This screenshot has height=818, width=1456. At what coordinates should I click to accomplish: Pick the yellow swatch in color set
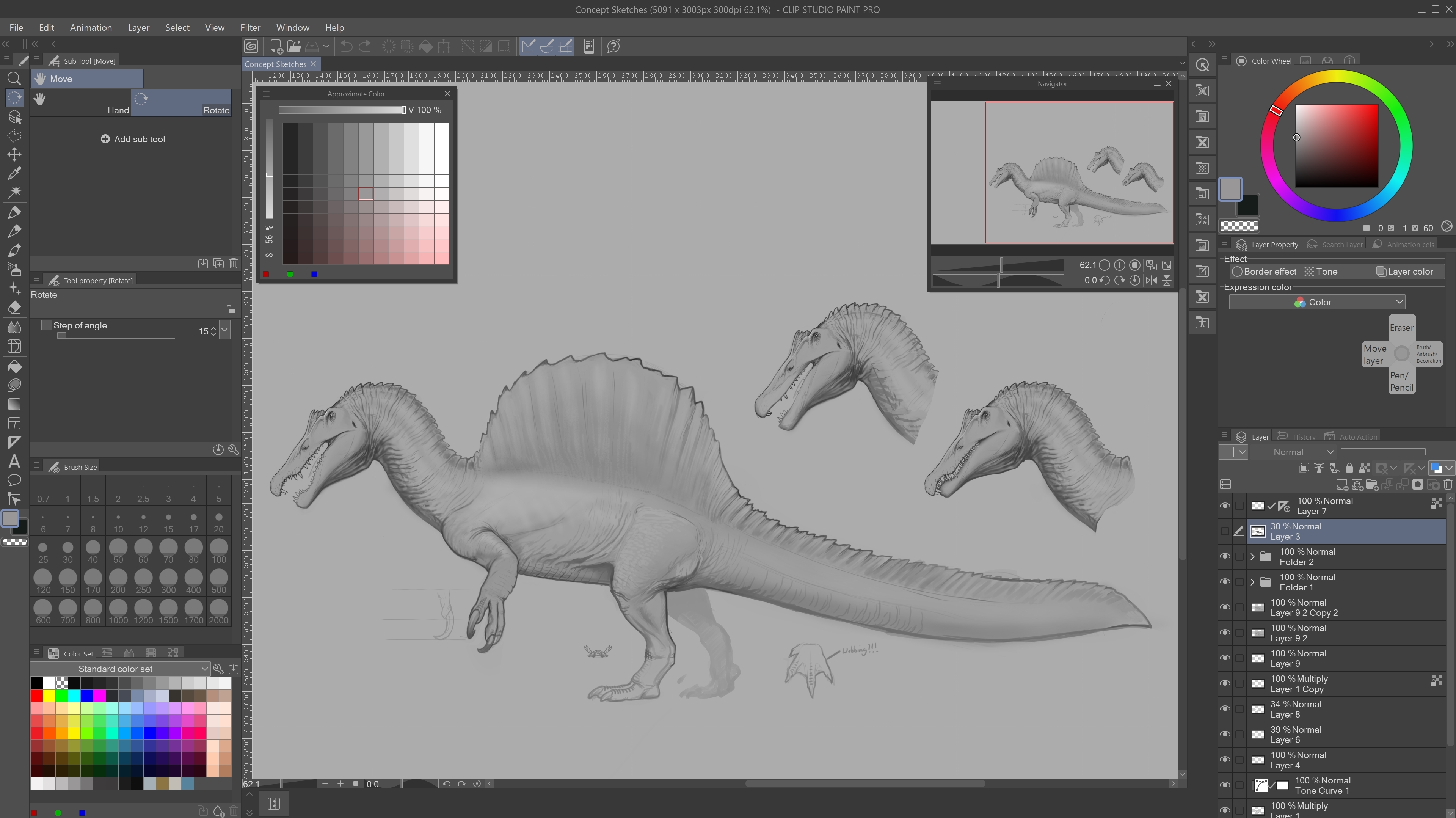49,696
